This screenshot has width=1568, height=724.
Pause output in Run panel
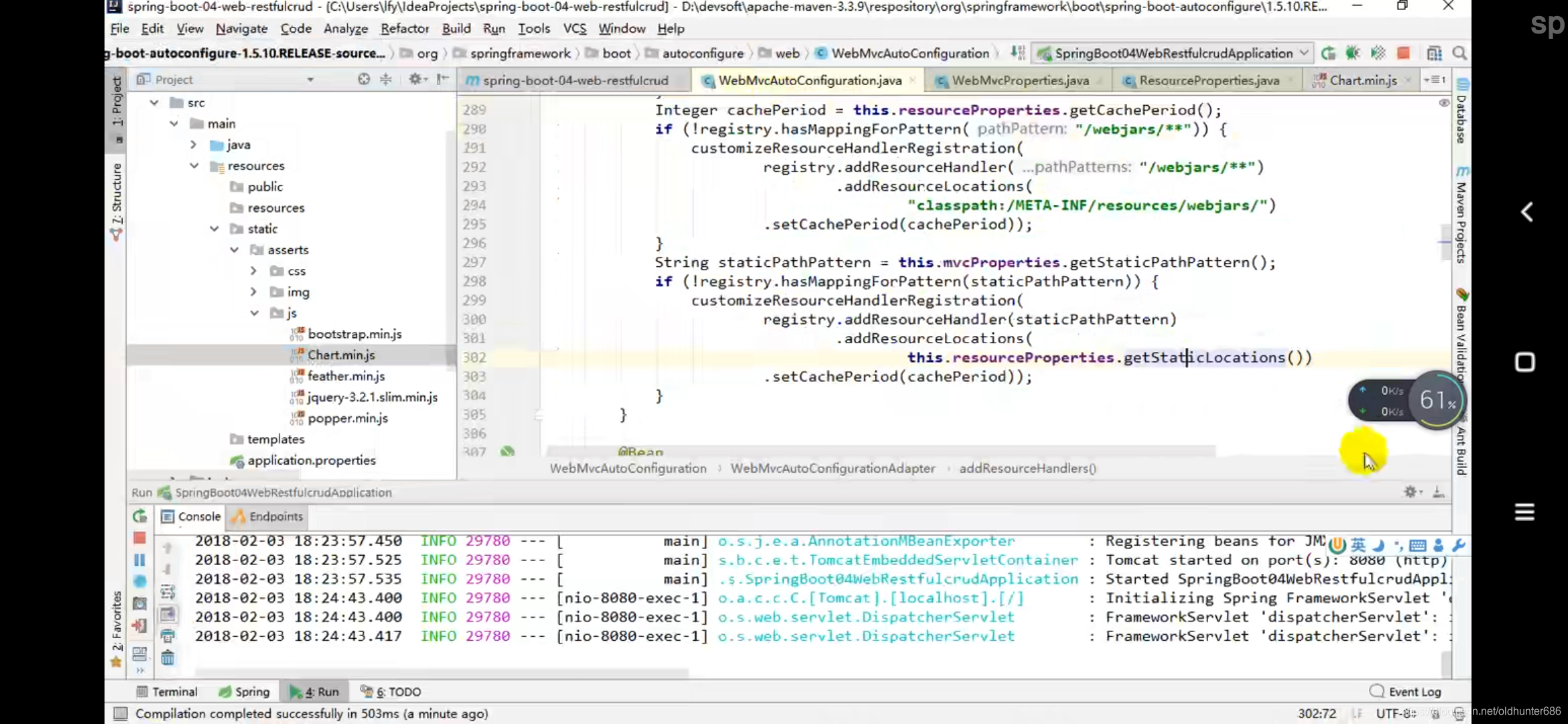[x=139, y=560]
